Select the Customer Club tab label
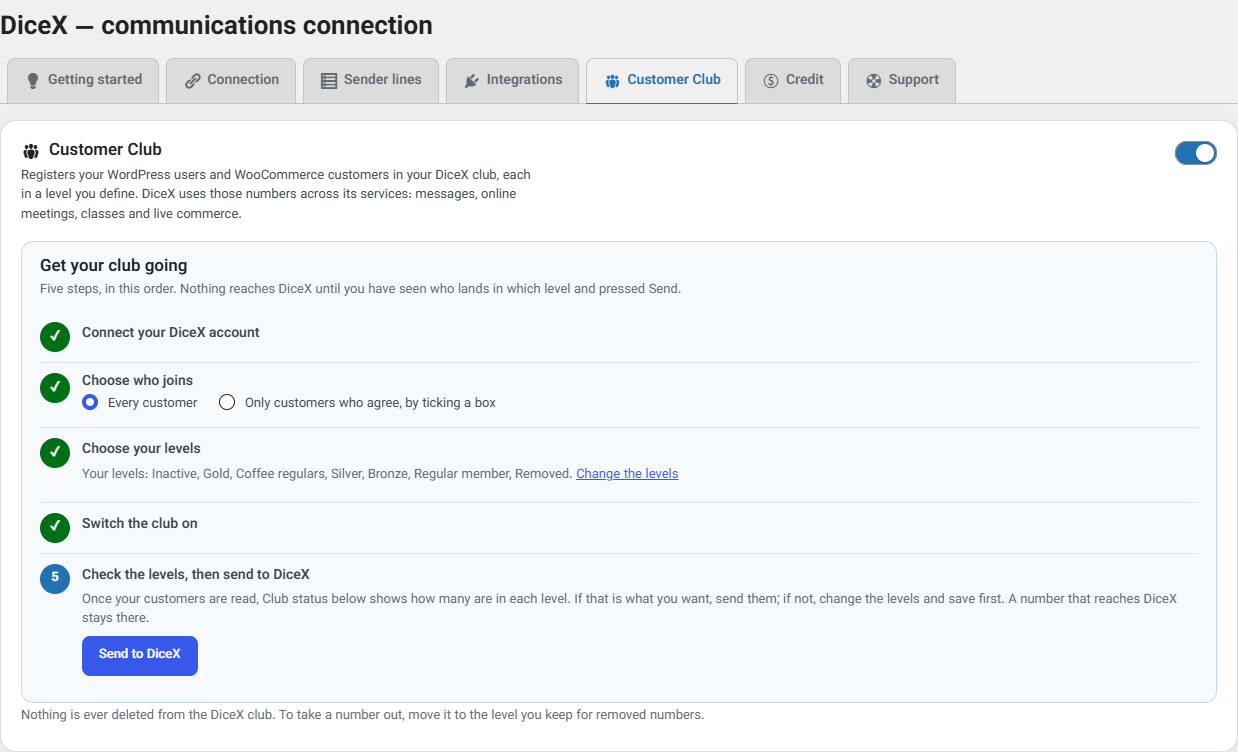1238x752 pixels. [674, 80]
